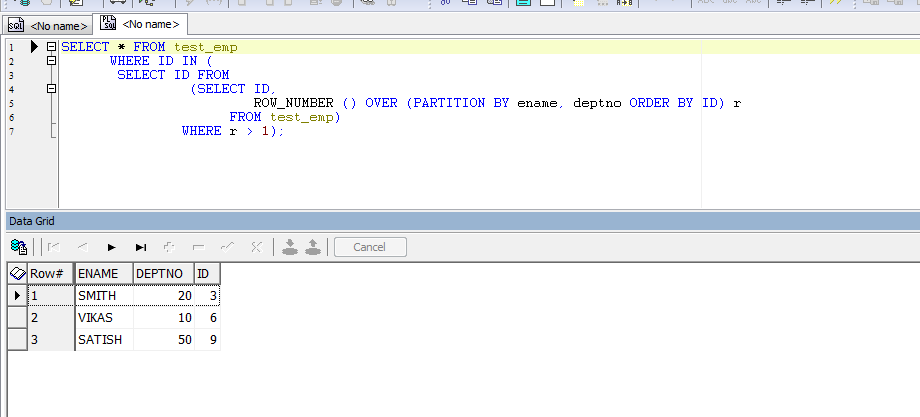Viewport: 920px width, 417px height.
Task: Select row 3 via its row indicator
Action: point(16,339)
